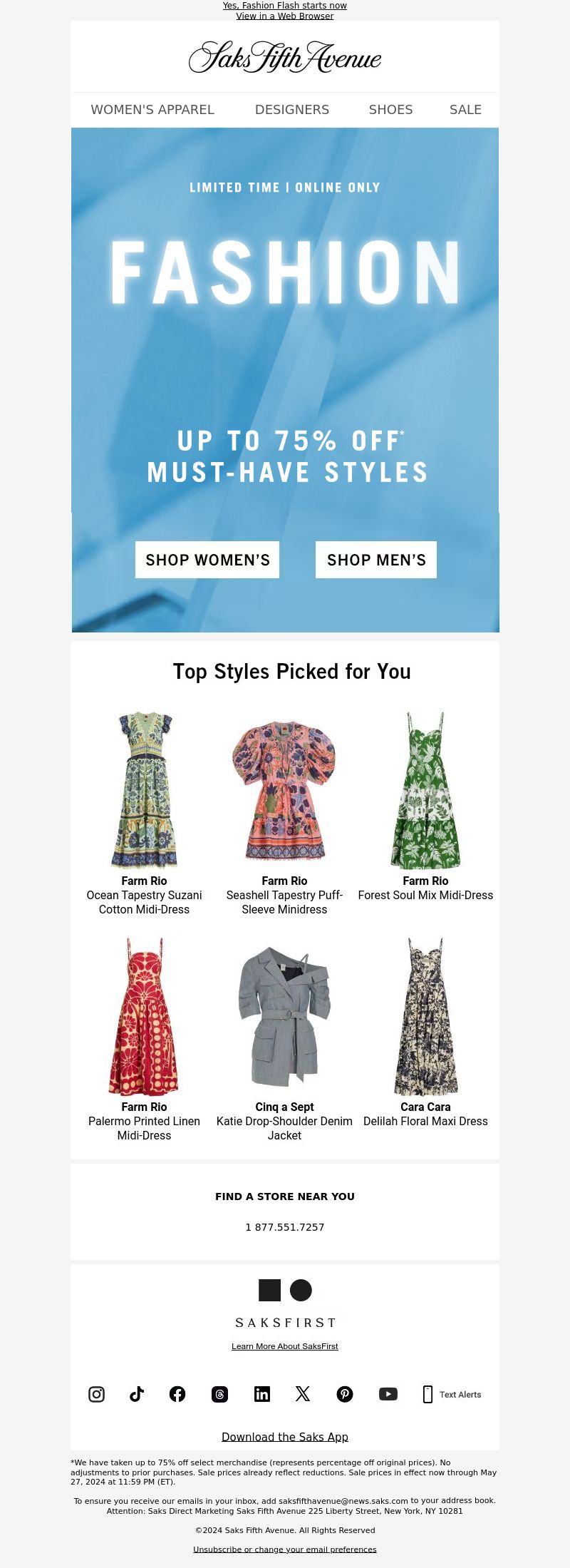
Task: Open Learn More About SaksFirst link
Action: pyautogui.click(x=285, y=1346)
